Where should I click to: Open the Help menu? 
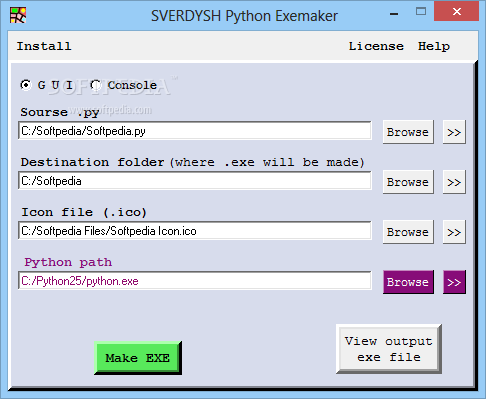(x=434, y=46)
